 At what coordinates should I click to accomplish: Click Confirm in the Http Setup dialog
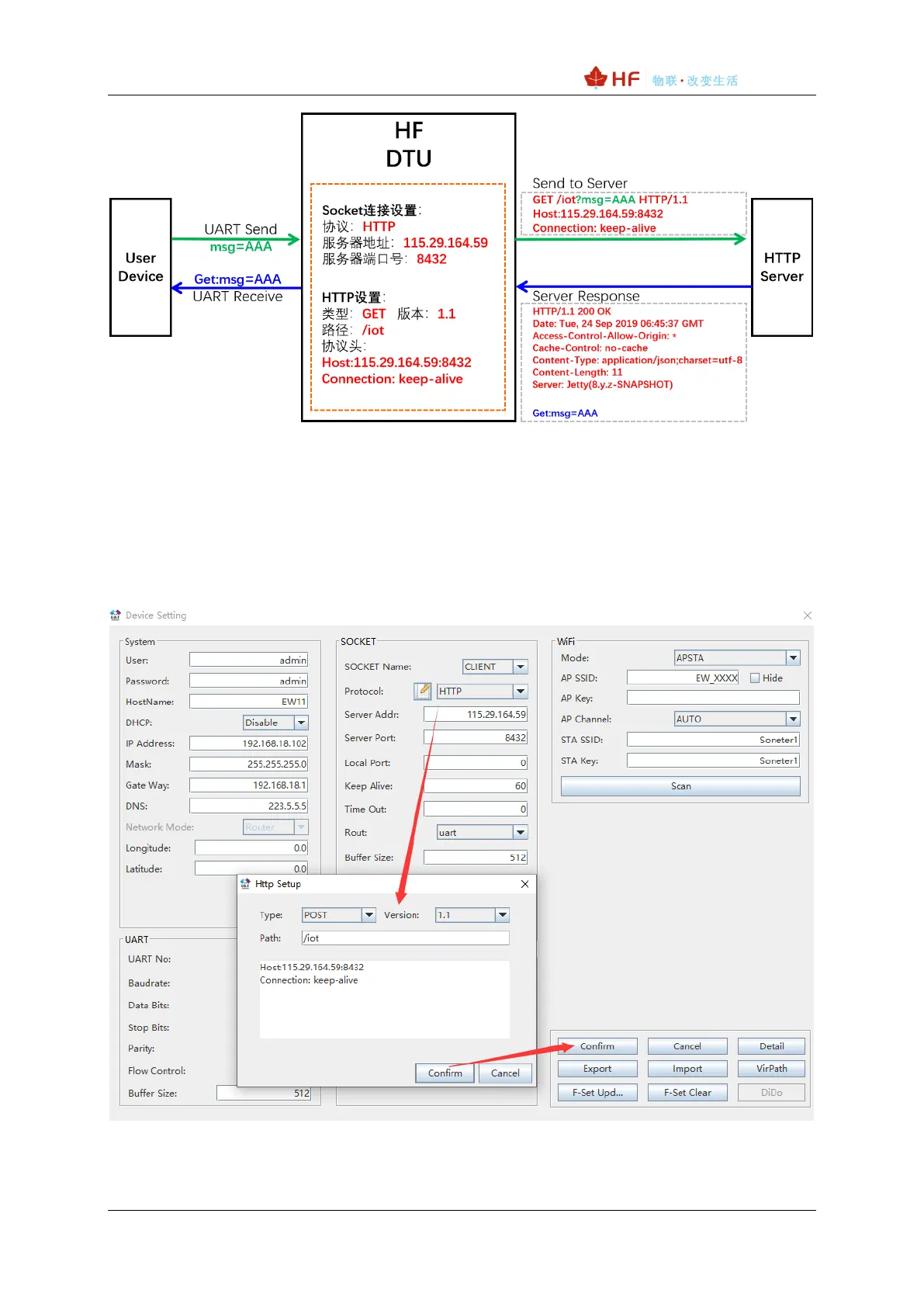(x=445, y=1073)
